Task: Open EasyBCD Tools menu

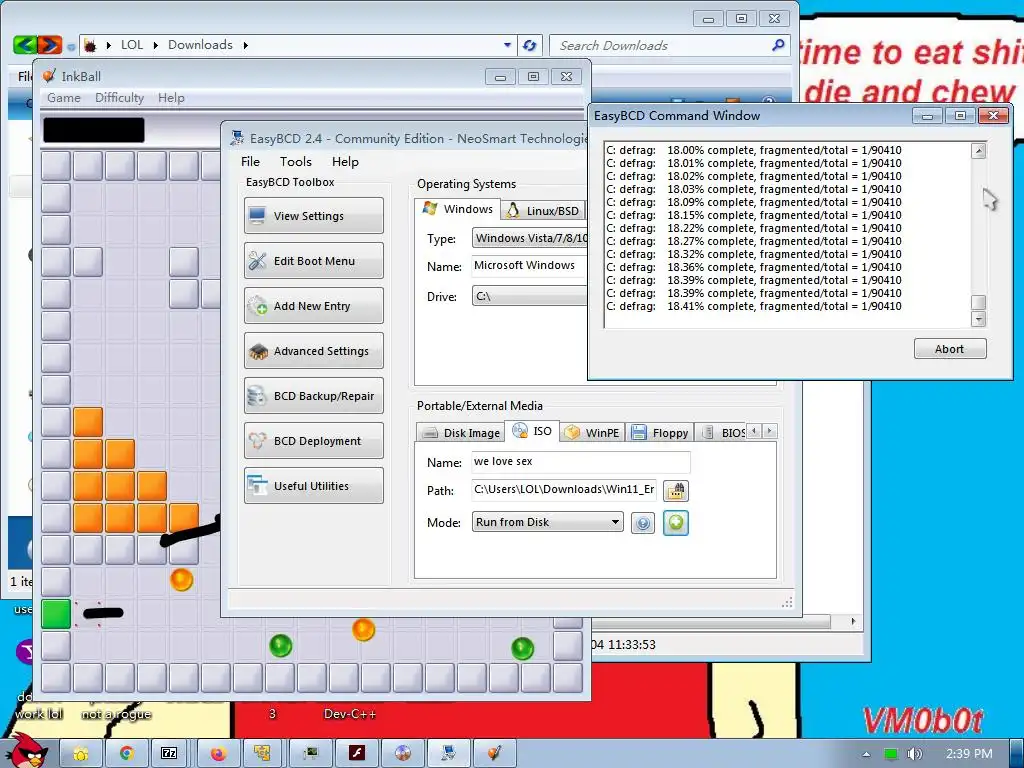Action: pyautogui.click(x=295, y=161)
